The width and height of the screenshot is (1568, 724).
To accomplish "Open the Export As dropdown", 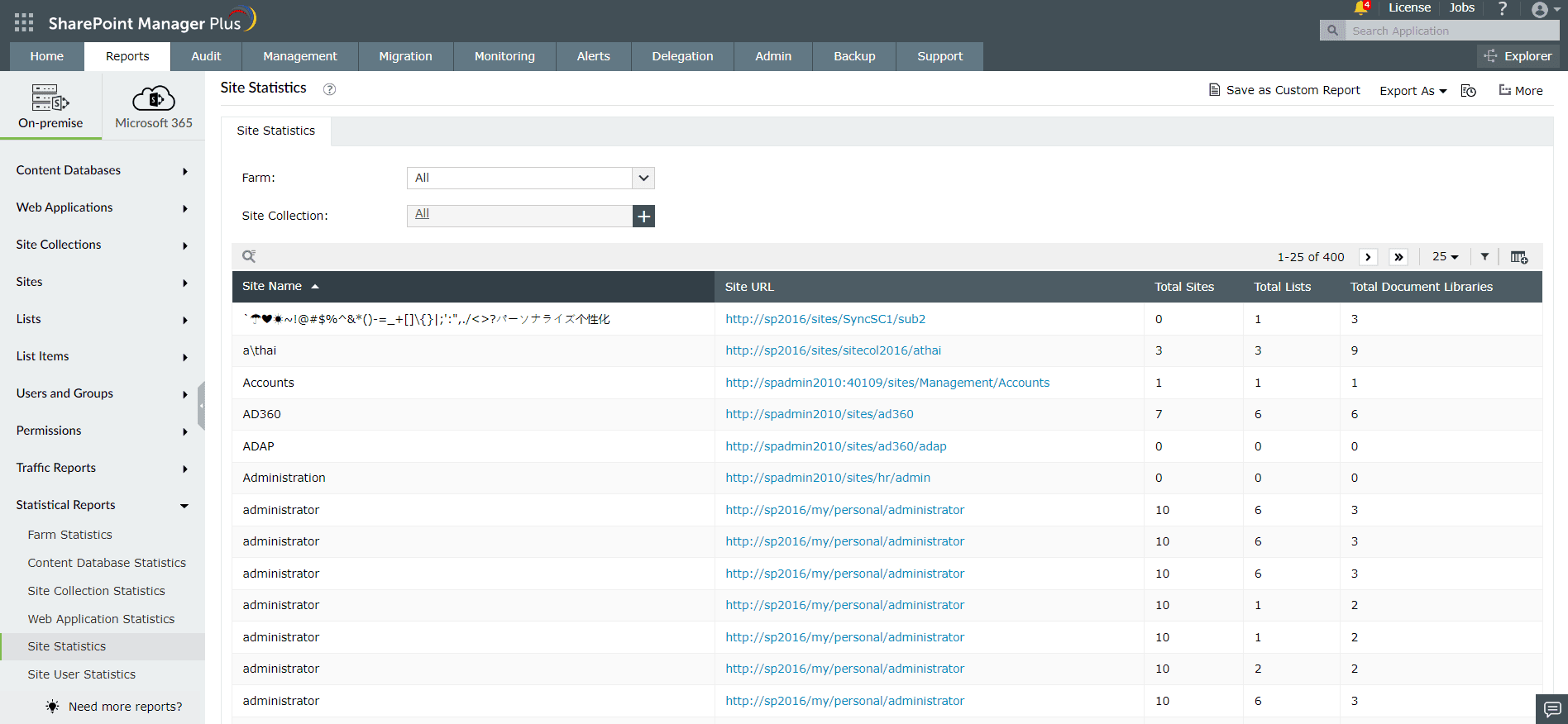I will click(1413, 91).
